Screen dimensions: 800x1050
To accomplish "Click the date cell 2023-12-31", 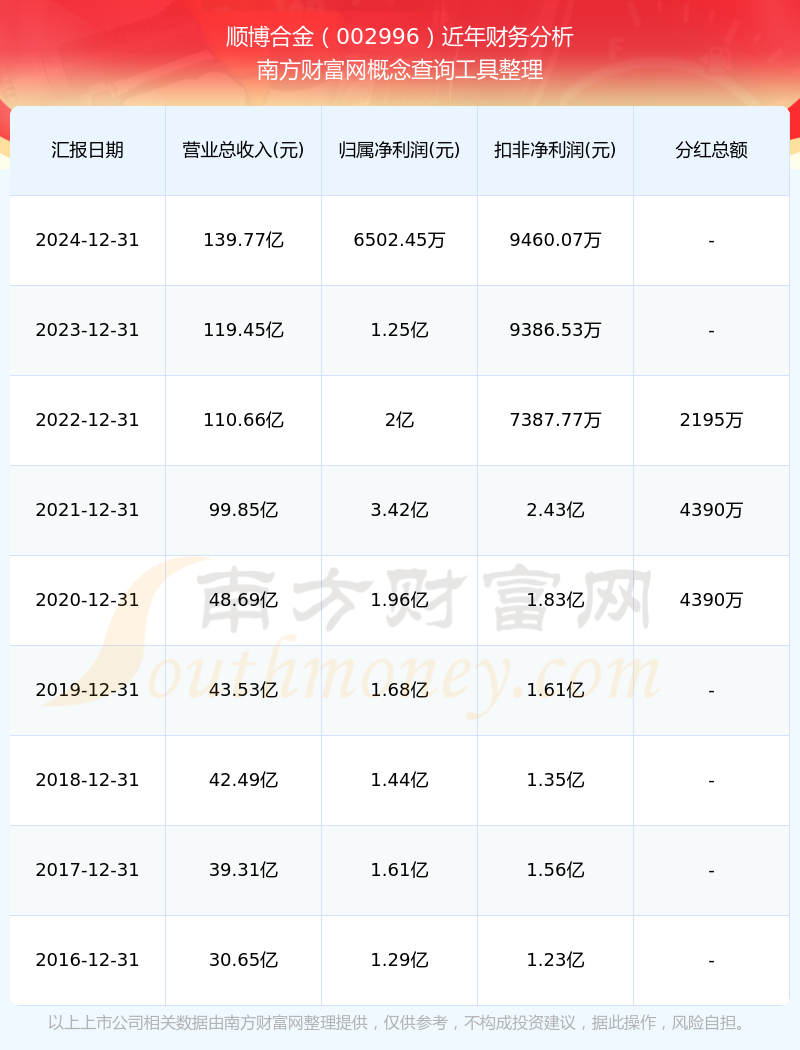I will pyautogui.click(x=88, y=330).
